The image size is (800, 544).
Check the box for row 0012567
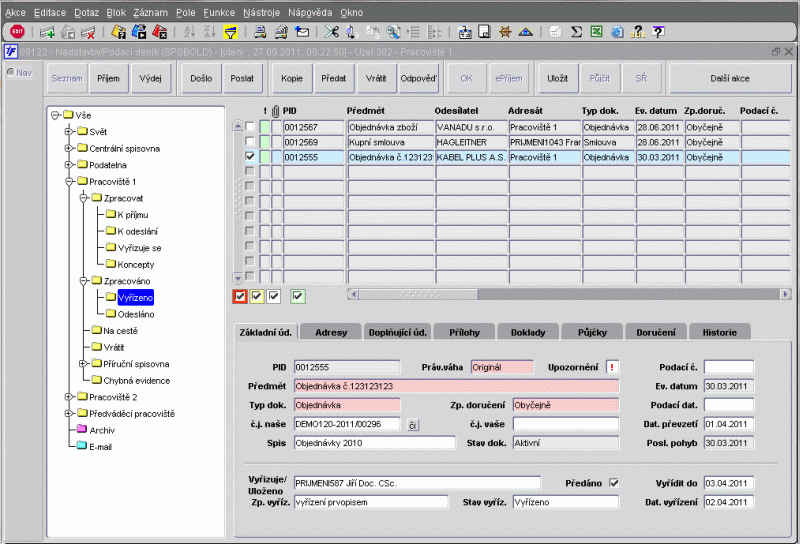point(250,127)
